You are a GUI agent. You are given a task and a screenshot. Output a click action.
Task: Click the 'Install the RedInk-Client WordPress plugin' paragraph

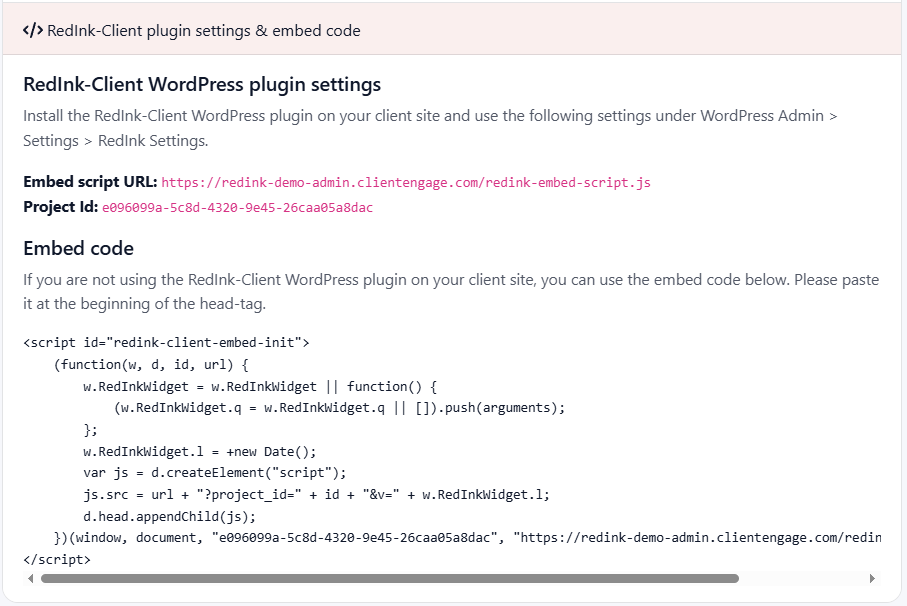[x=430, y=128]
